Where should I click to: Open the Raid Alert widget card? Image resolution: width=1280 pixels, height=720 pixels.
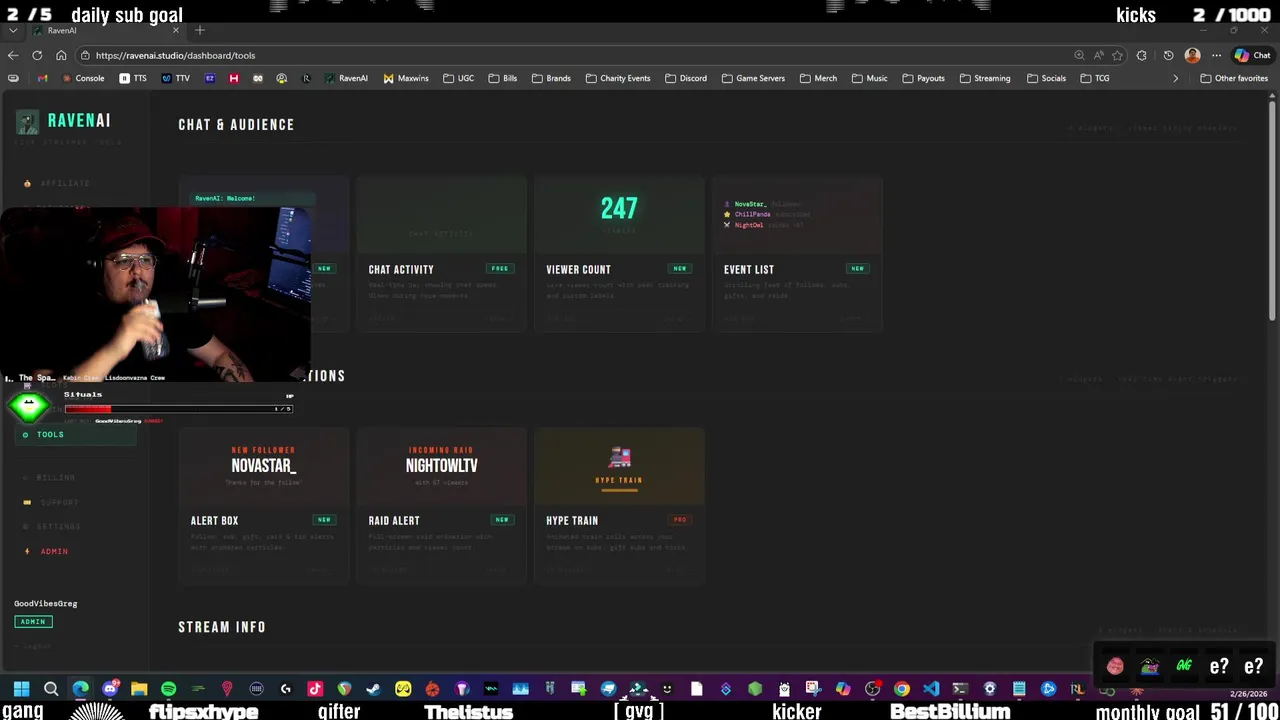(441, 505)
